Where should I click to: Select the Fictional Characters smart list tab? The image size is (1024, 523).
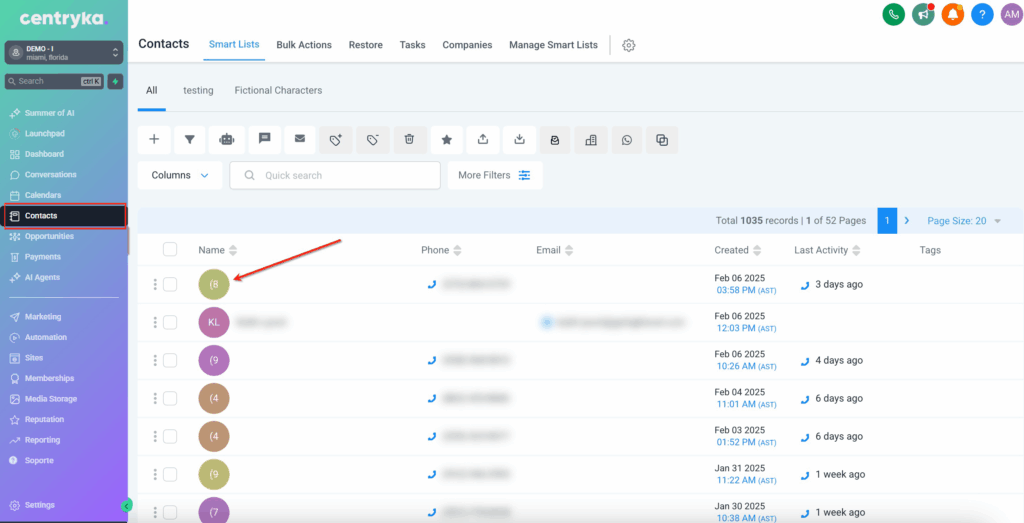click(278, 90)
